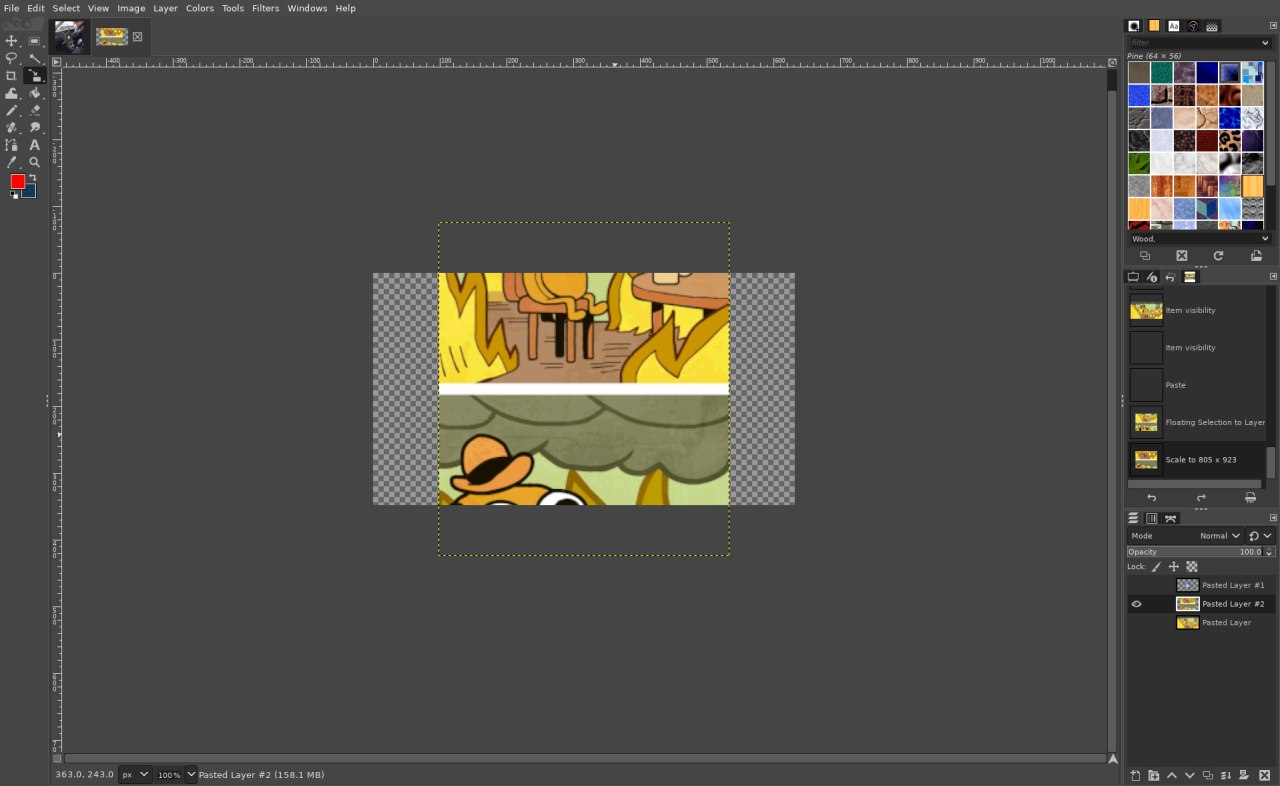Create a new layer
1280x786 pixels.
1135,775
